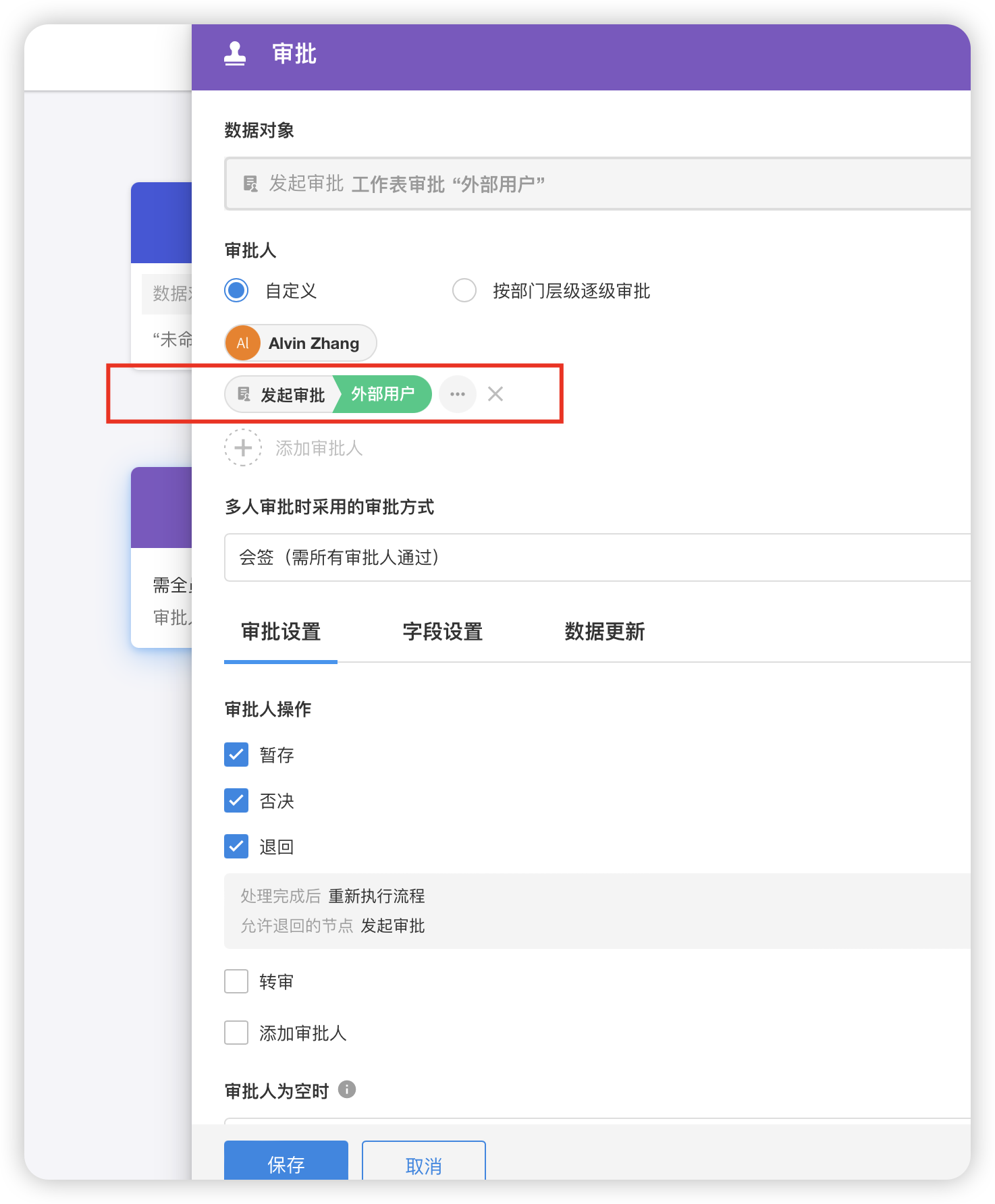The image size is (995, 1204).
Task: Enable the 转审 checkbox
Action: click(x=236, y=981)
